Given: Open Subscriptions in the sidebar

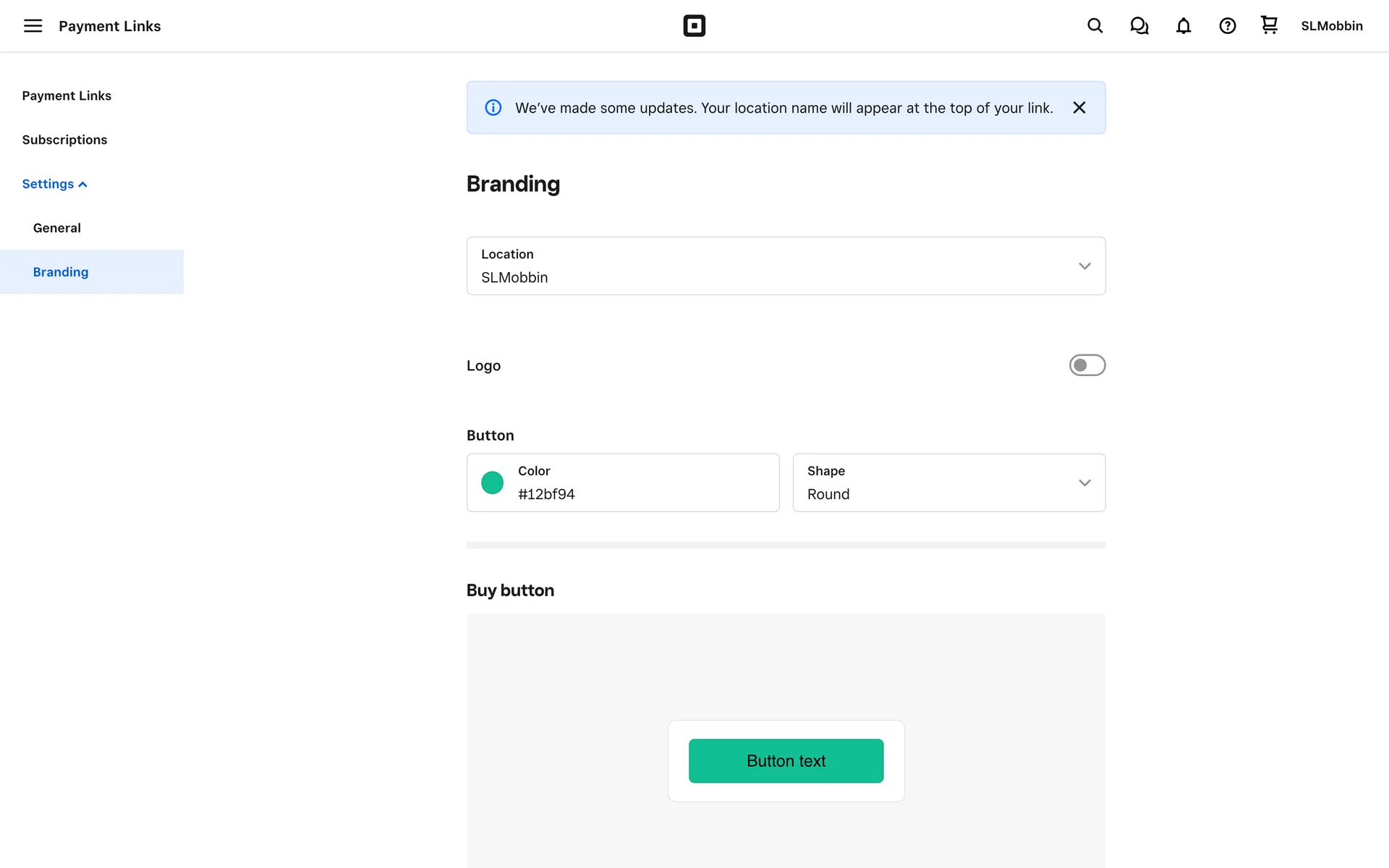Looking at the screenshot, I should [x=64, y=140].
